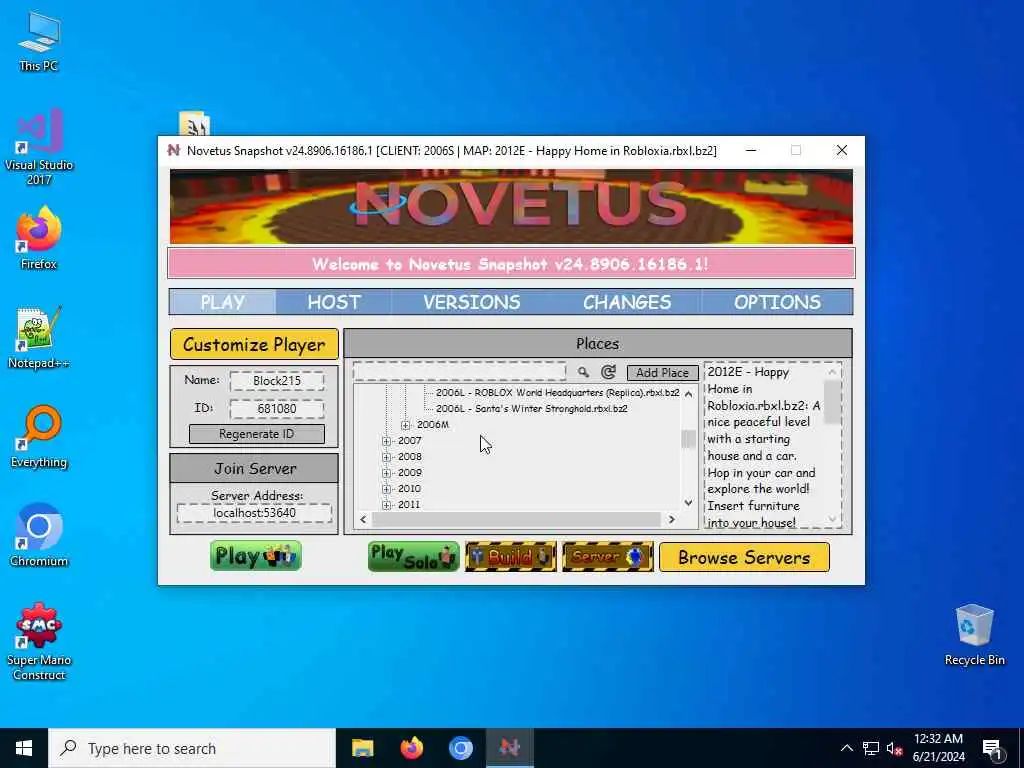
Task: Click the map description scroll down arrow
Action: pyautogui.click(x=832, y=519)
